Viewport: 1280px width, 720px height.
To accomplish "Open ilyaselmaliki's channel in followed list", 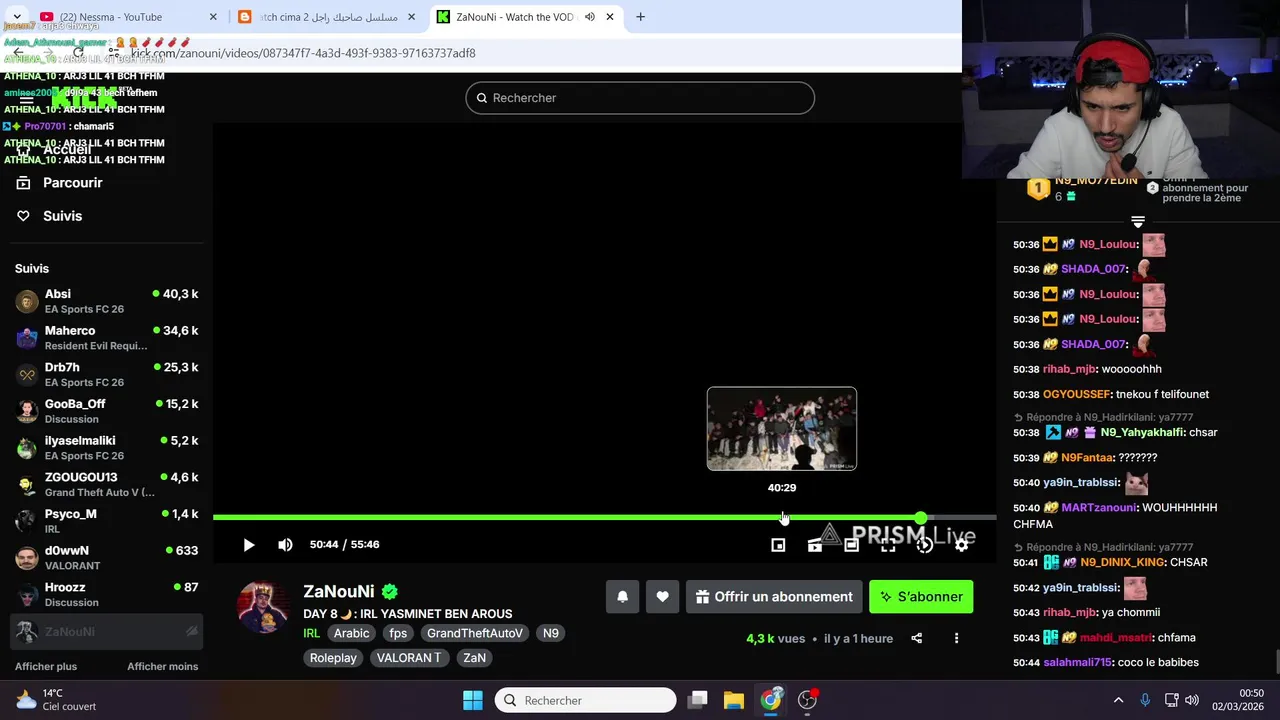I will [106, 448].
